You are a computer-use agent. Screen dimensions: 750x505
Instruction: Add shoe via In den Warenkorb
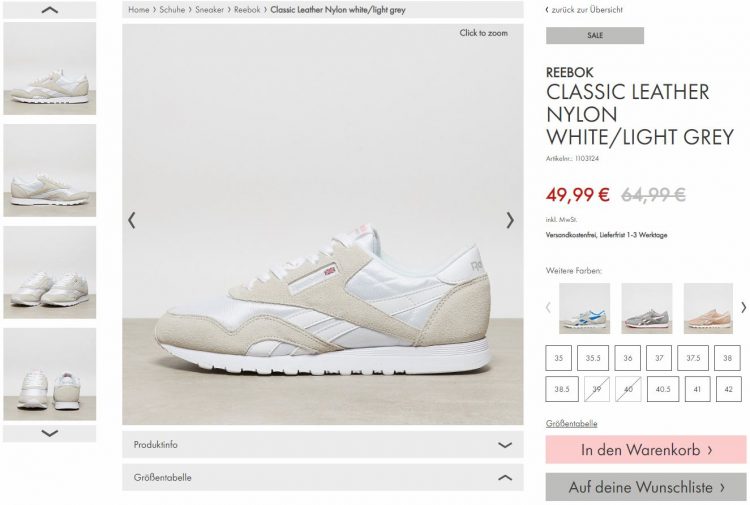pyautogui.click(x=646, y=450)
